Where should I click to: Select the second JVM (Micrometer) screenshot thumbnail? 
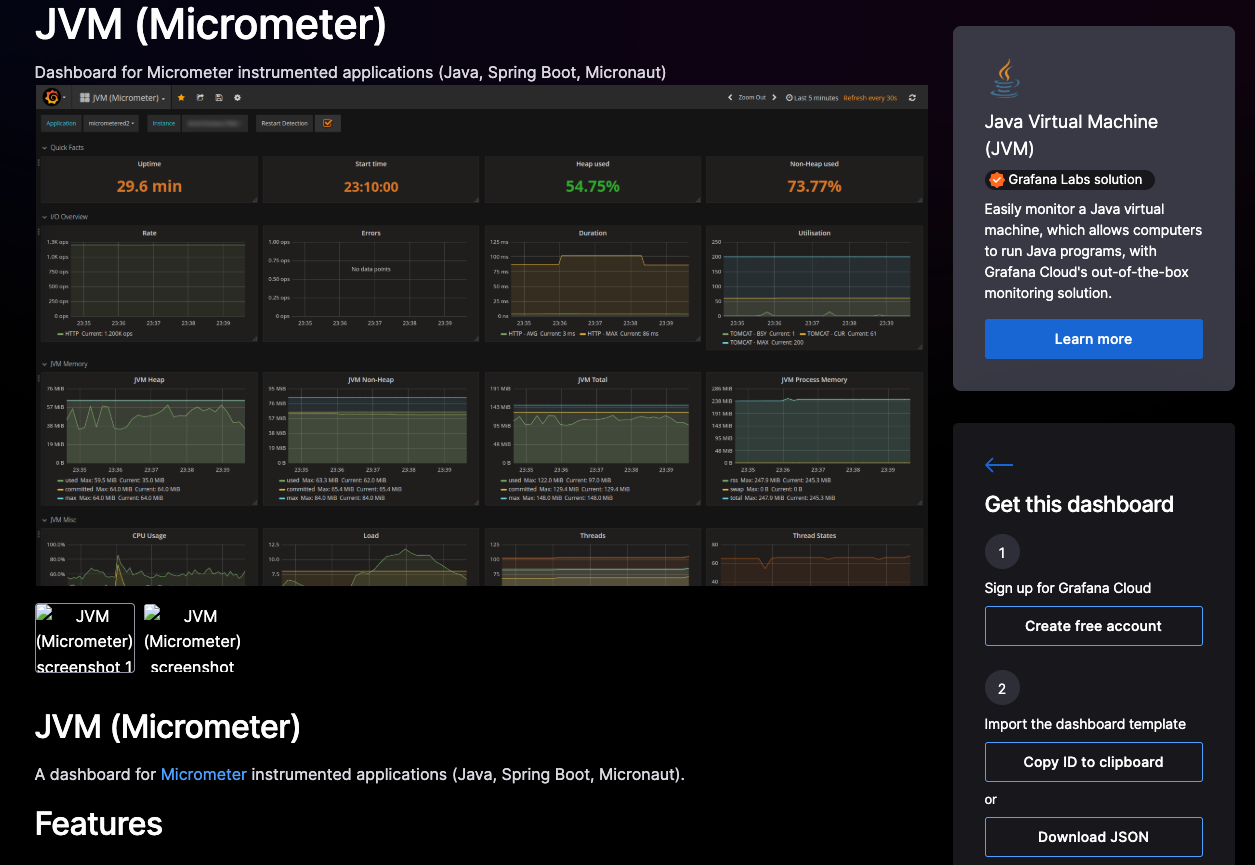click(192, 638)
